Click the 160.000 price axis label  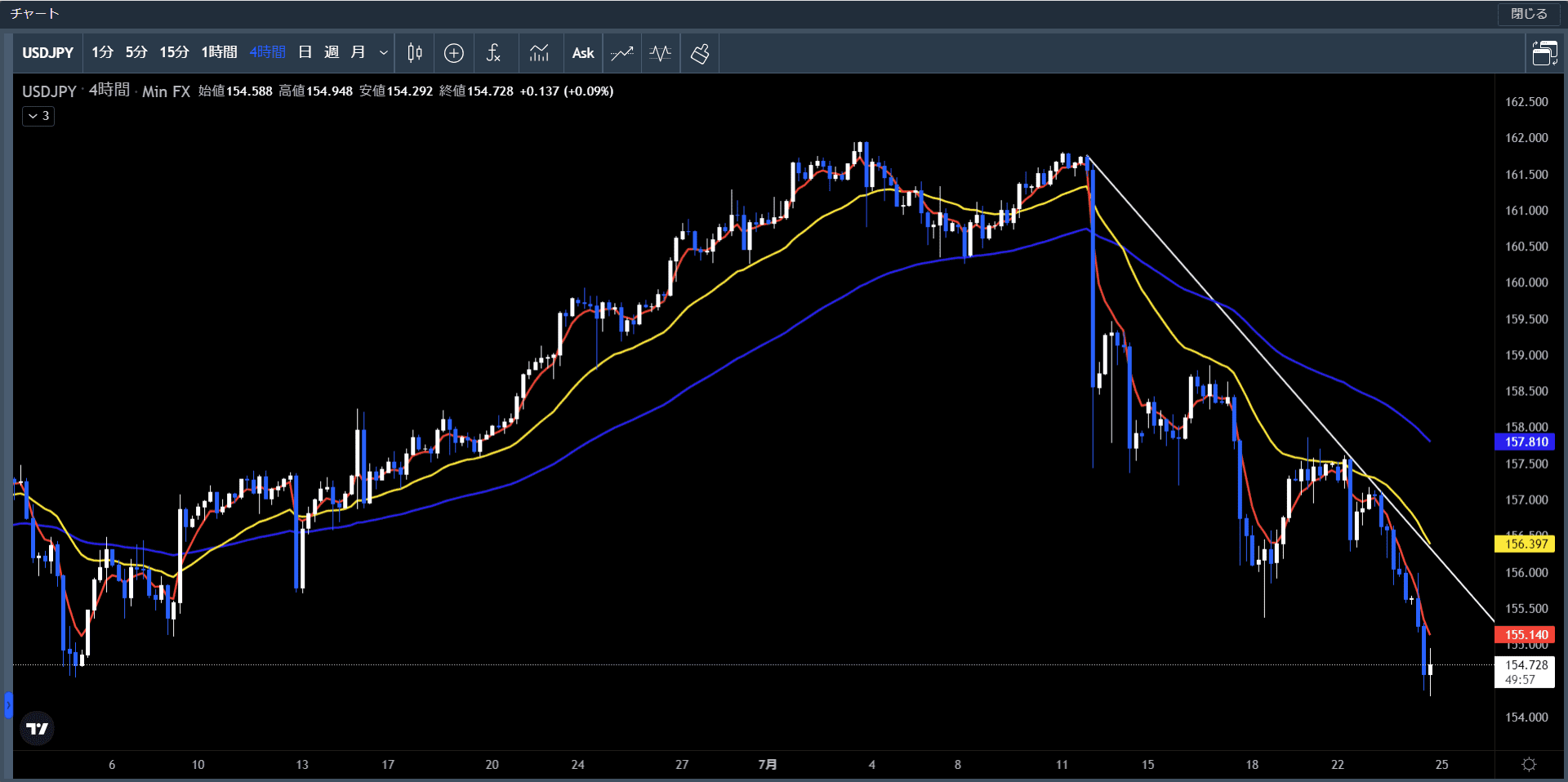(x=1526, y=282)
